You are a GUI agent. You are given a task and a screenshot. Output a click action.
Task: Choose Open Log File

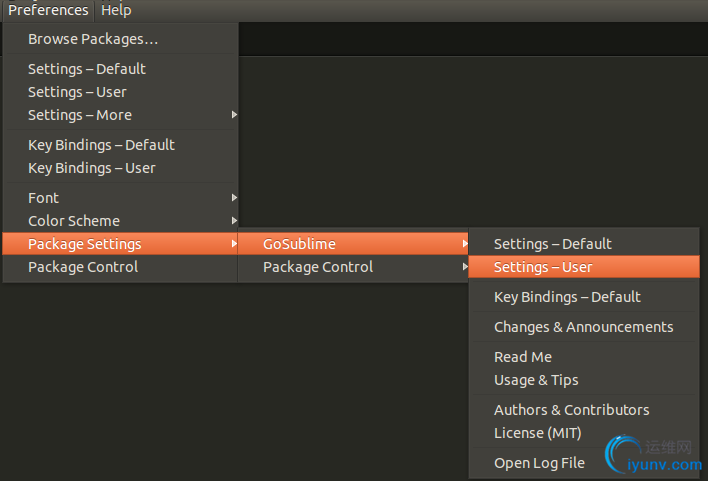(584, 463)
